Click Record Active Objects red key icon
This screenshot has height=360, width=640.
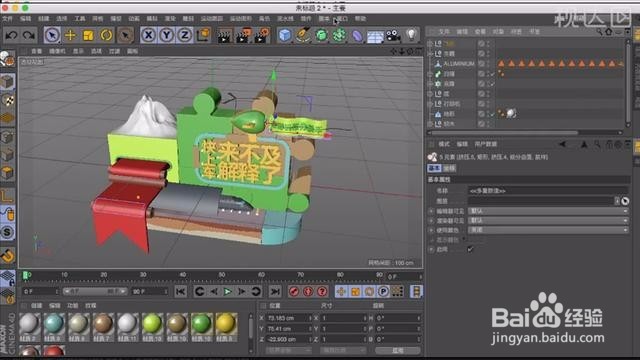294,291
